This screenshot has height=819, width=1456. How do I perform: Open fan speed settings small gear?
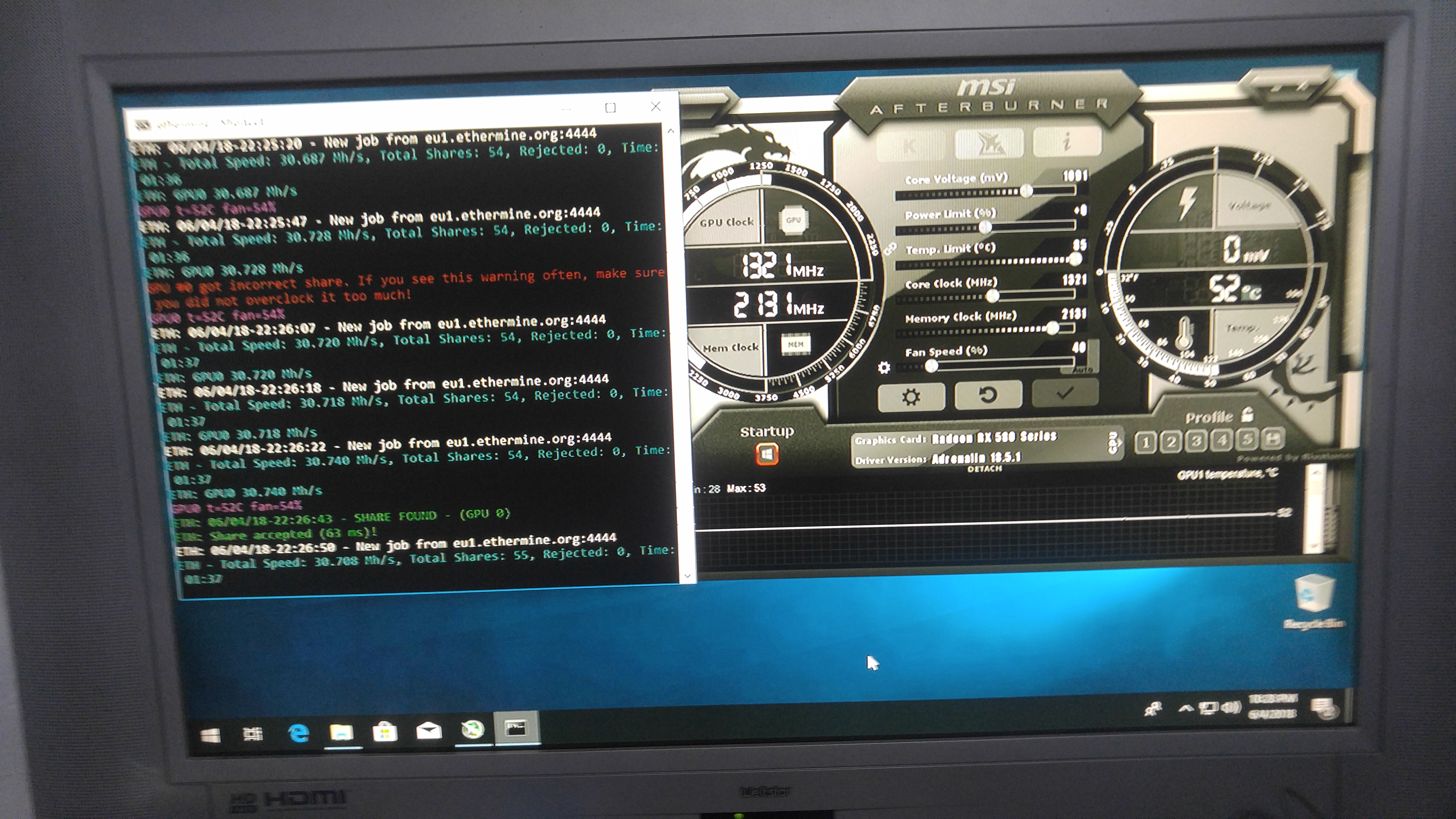884,368
